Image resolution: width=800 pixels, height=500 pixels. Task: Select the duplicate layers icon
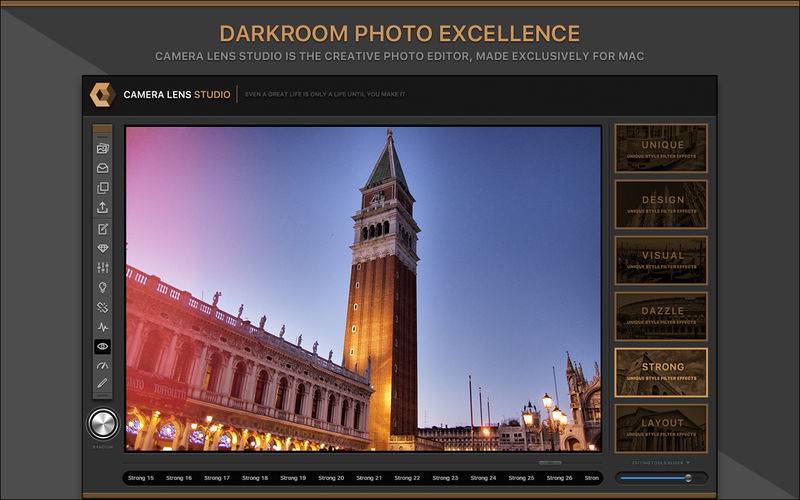tap(103, 188)
